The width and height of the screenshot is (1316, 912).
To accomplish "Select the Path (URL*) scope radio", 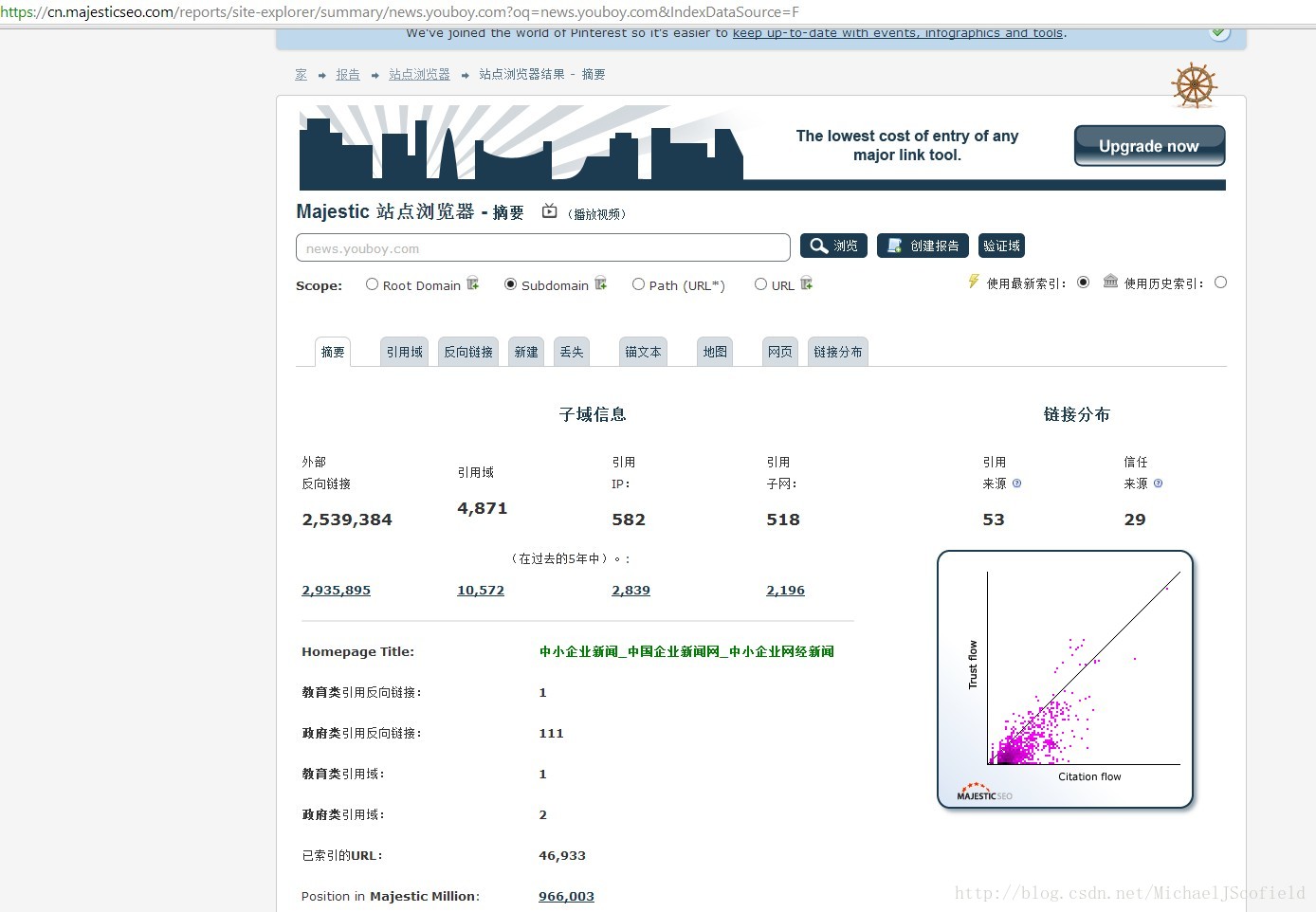I will coord(638,284).
